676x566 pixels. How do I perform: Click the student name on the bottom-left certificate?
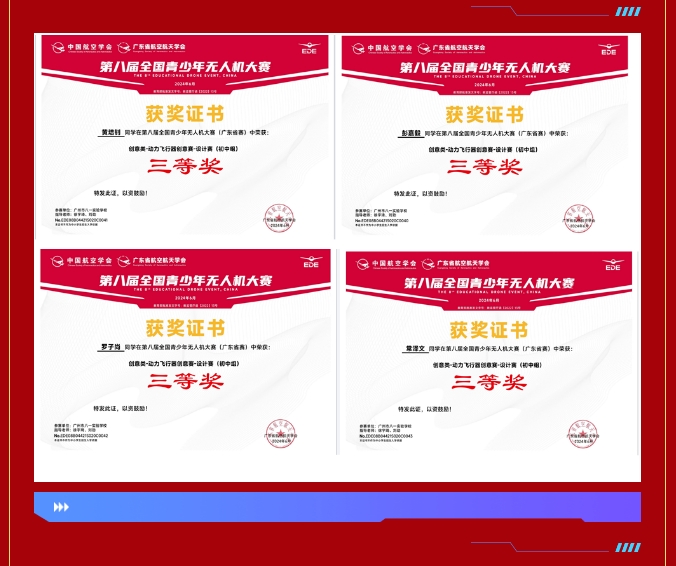pyautogui.click(x=109, y=346)
